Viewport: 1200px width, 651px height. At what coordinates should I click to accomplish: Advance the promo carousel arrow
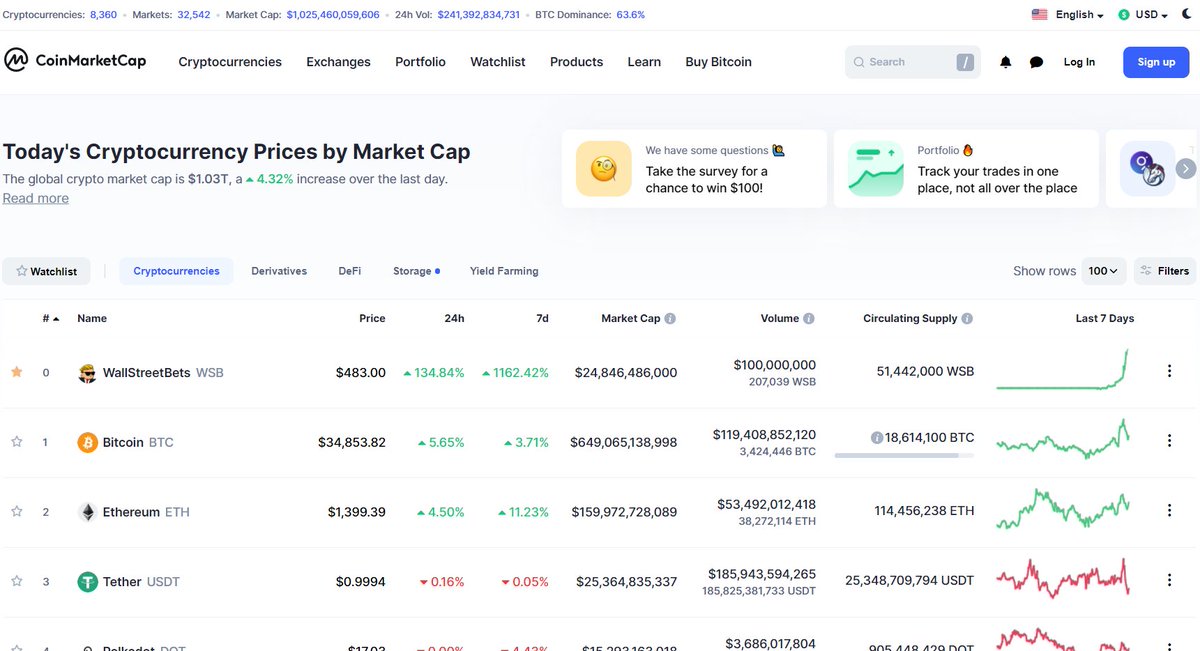(x=1186, y=169)
